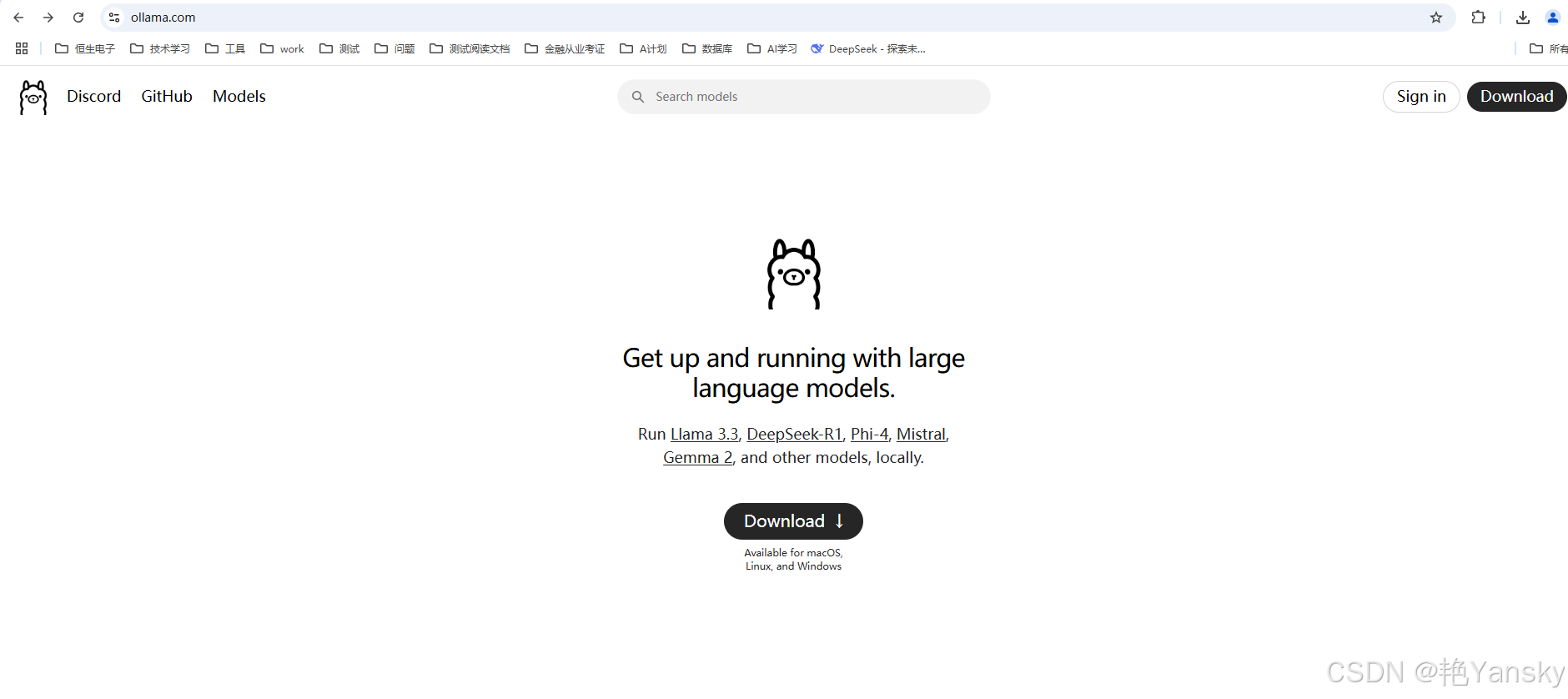
Task: Click the main Download button with arrow
Action: pyautogui.click(x=793, y=521)
